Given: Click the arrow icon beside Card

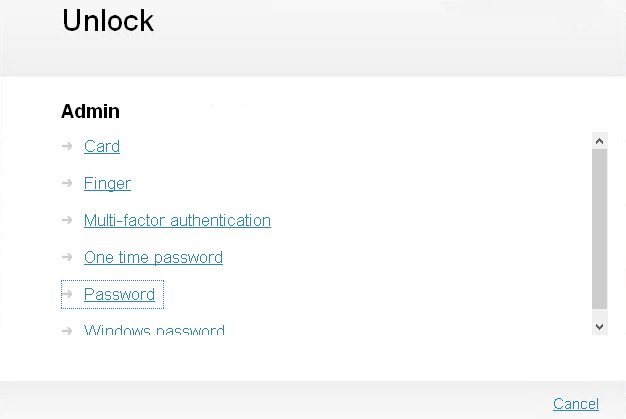Looking at the screenshot, I should (67, 146).
